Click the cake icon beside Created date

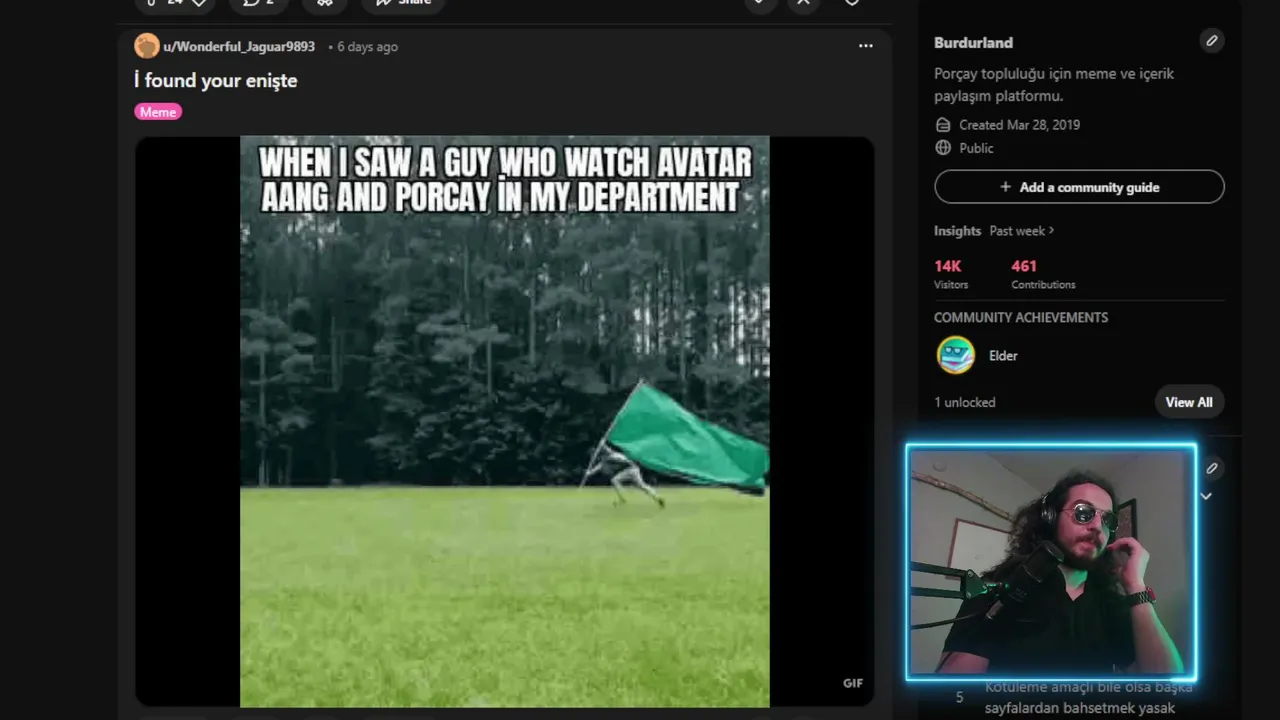(943, 125)
